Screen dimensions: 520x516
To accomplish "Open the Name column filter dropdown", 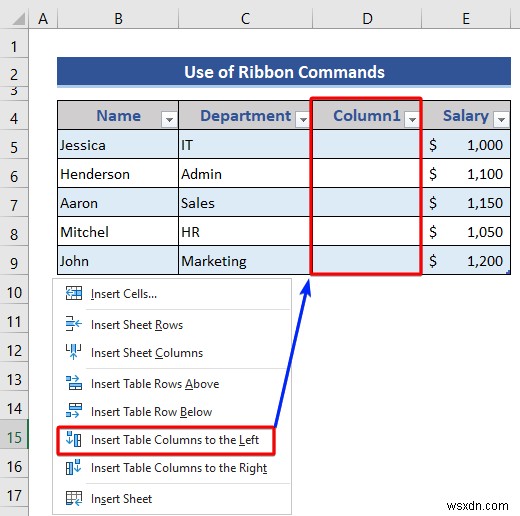I will [x=169, y=119].
